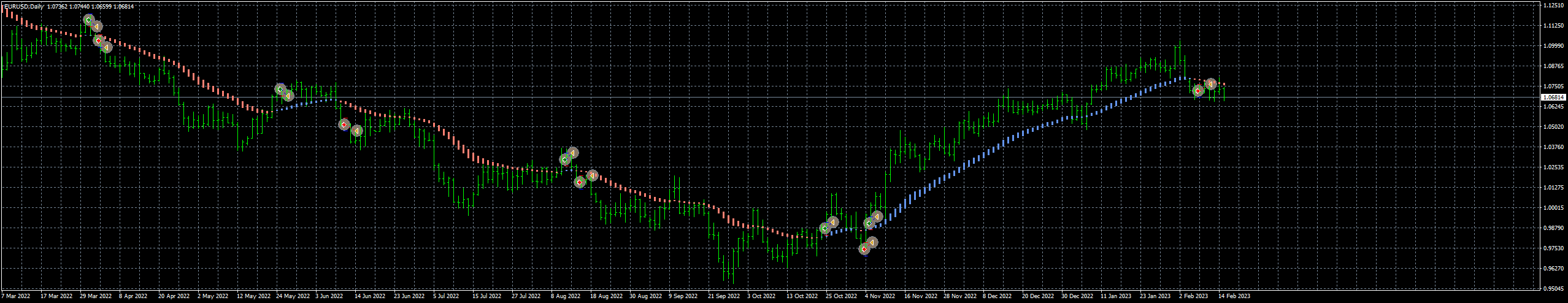
Task: Click the 23 Jun 2022 date label
Action: (409, 296)
